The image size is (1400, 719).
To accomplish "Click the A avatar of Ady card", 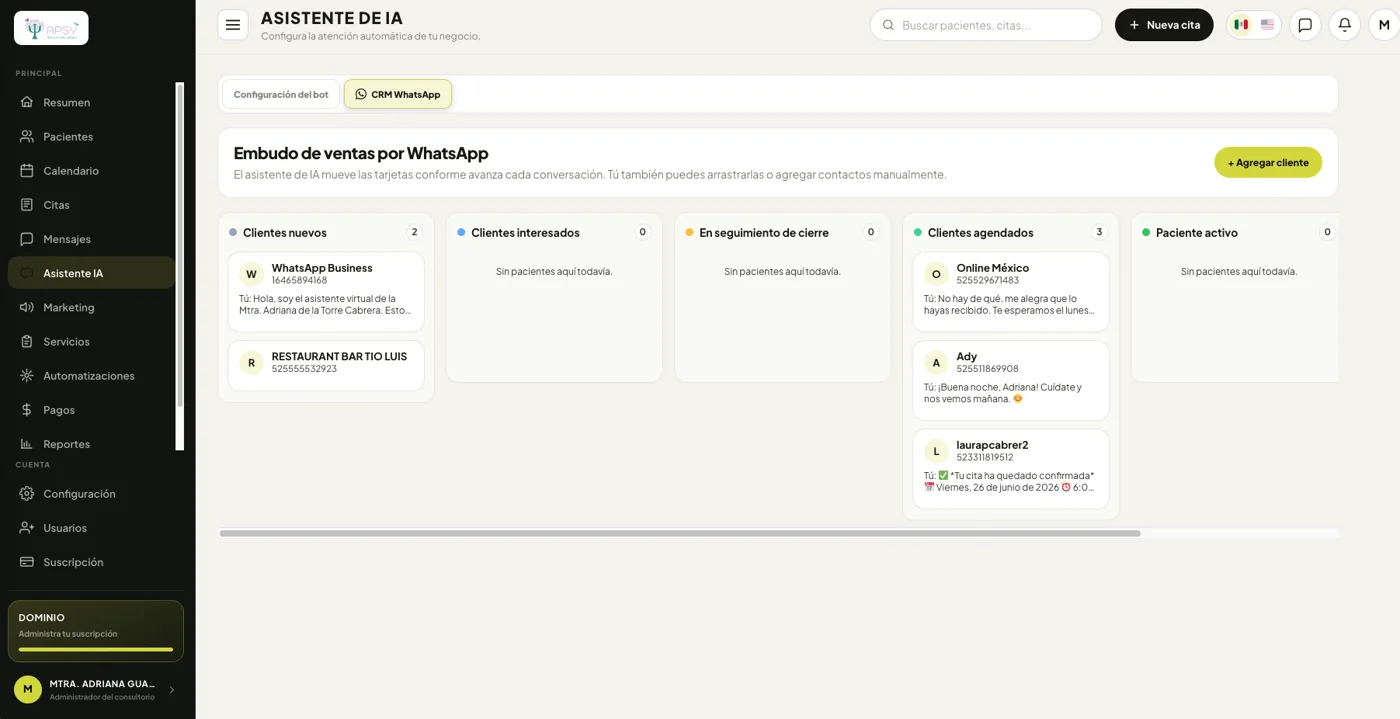I will [936, 363].
